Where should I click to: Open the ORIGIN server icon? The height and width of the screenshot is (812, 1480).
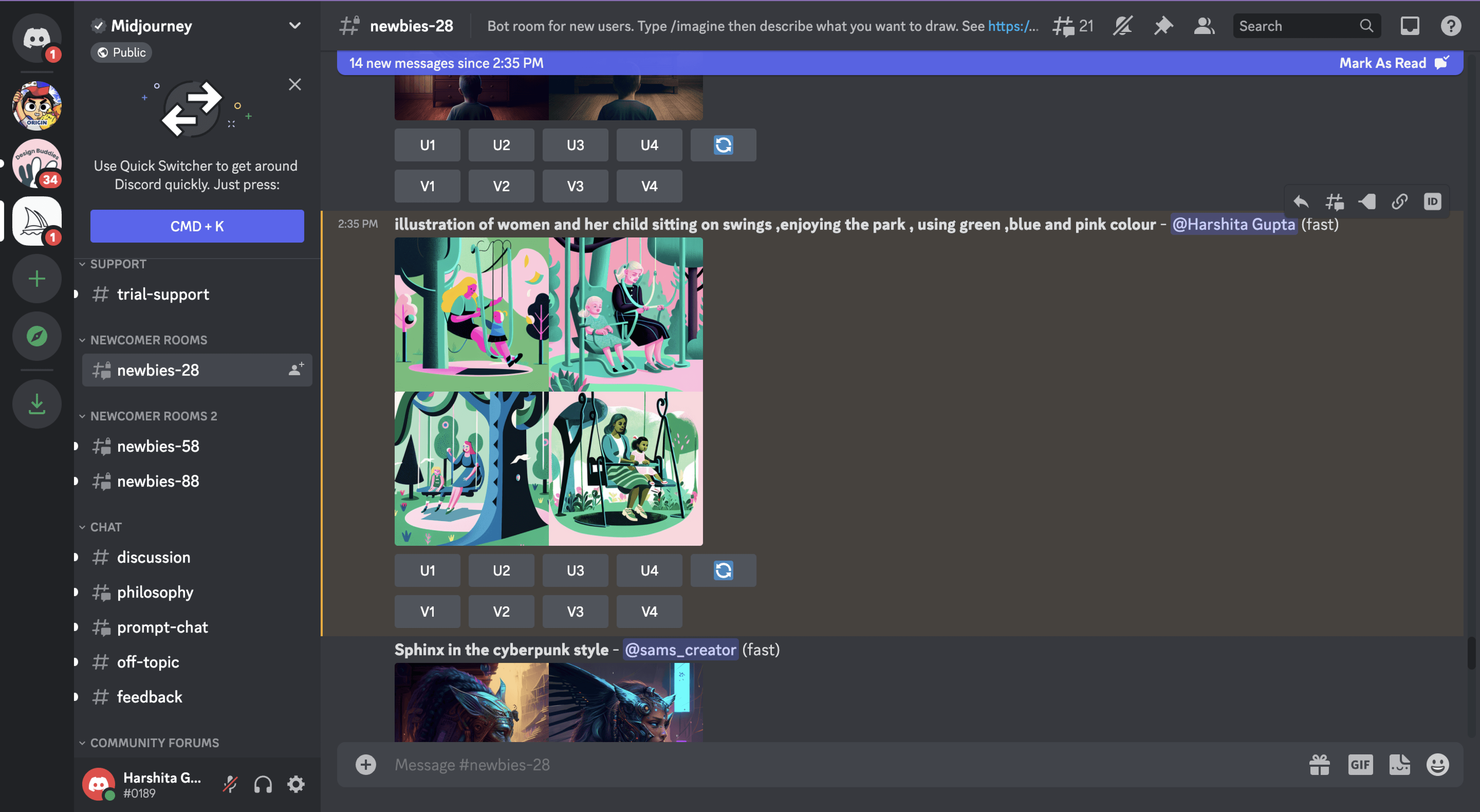pos(37,106)
